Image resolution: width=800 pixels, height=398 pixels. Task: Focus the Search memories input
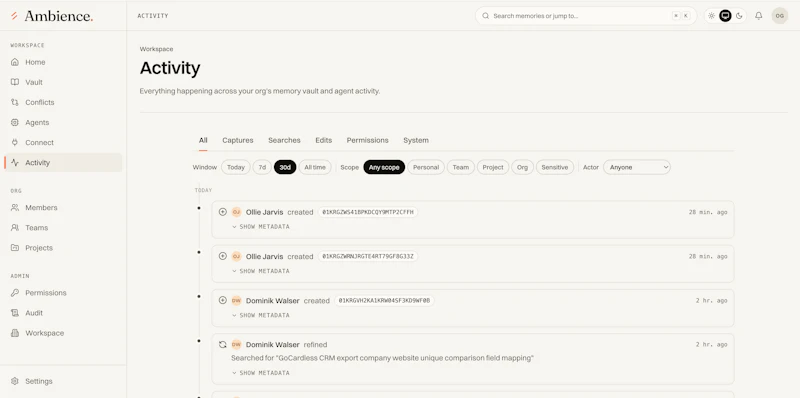coord(586,16)
